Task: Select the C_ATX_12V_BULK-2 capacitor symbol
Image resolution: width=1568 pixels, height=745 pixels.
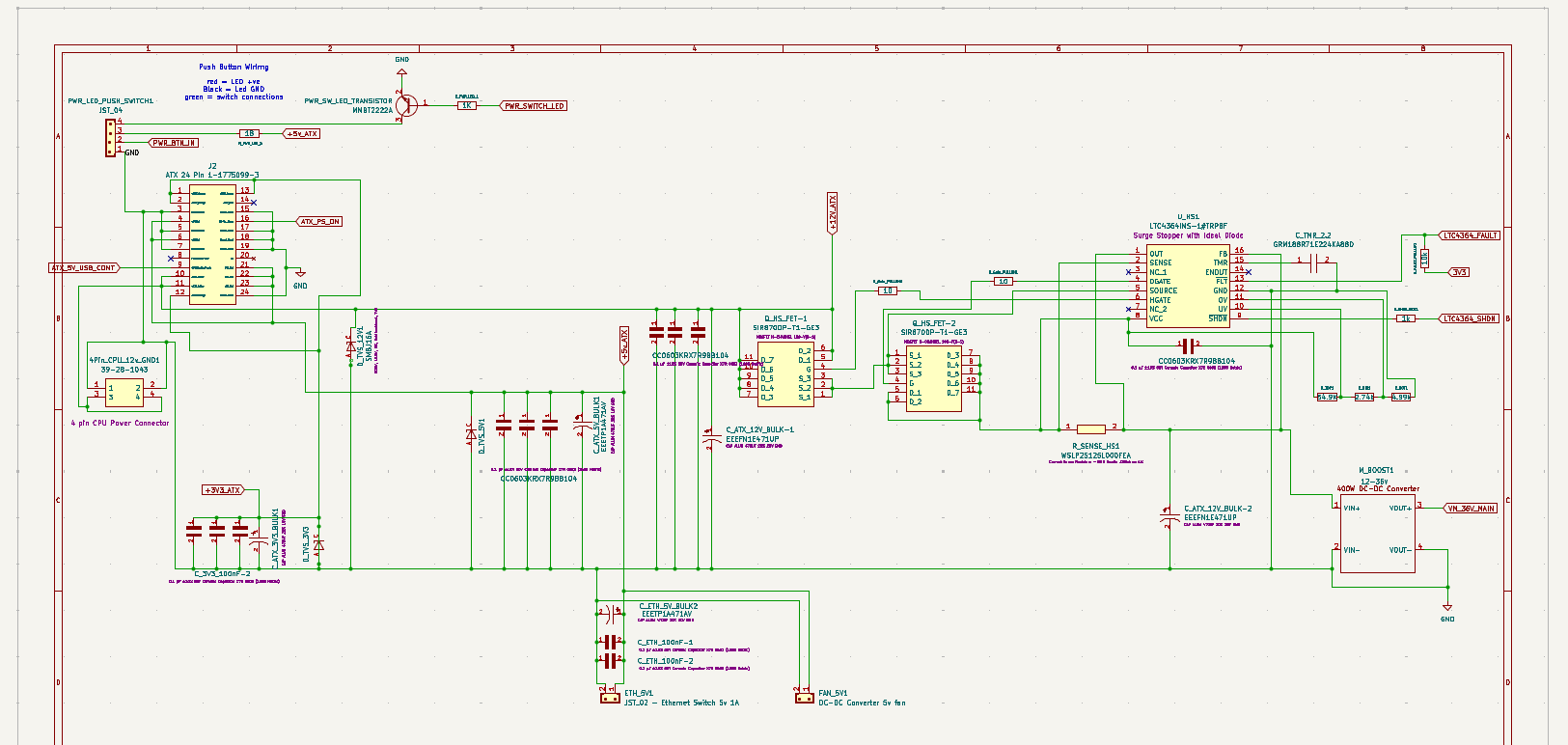Action: click(x=1170, y=518)
